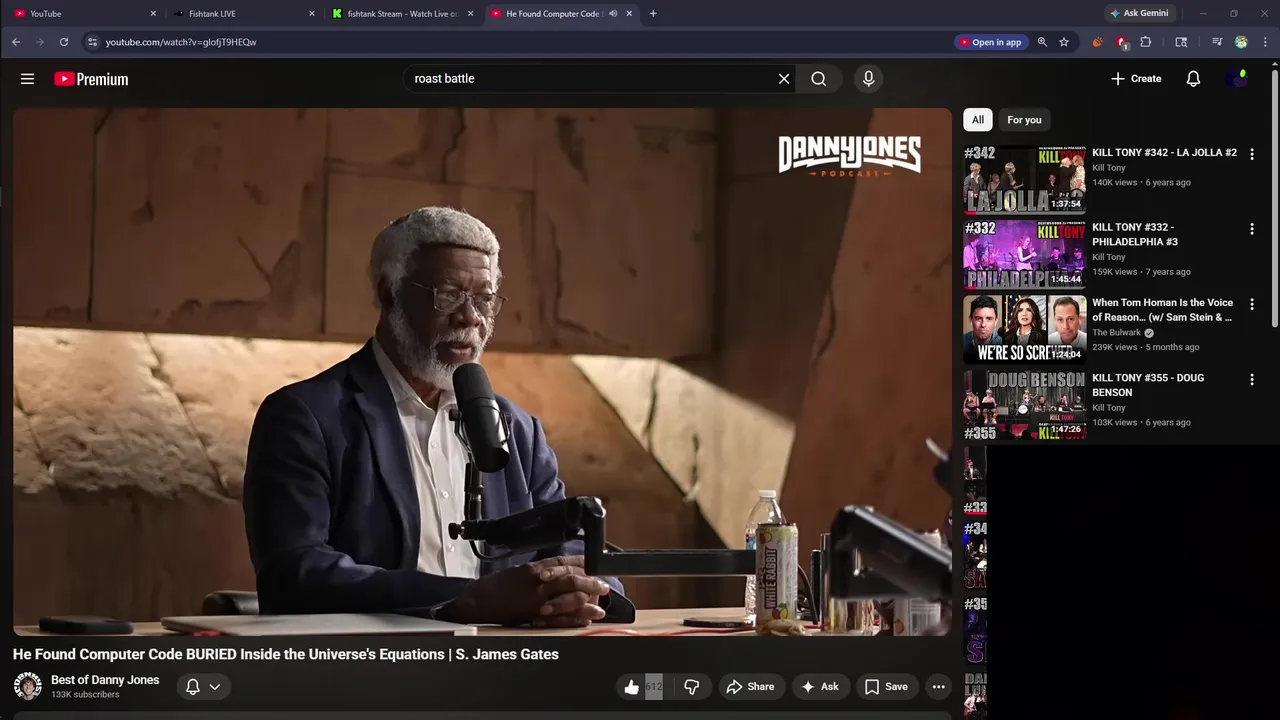Open options for Tom Homan video
Viewport: 1280px width, 720px height.
click(1251, 304)
